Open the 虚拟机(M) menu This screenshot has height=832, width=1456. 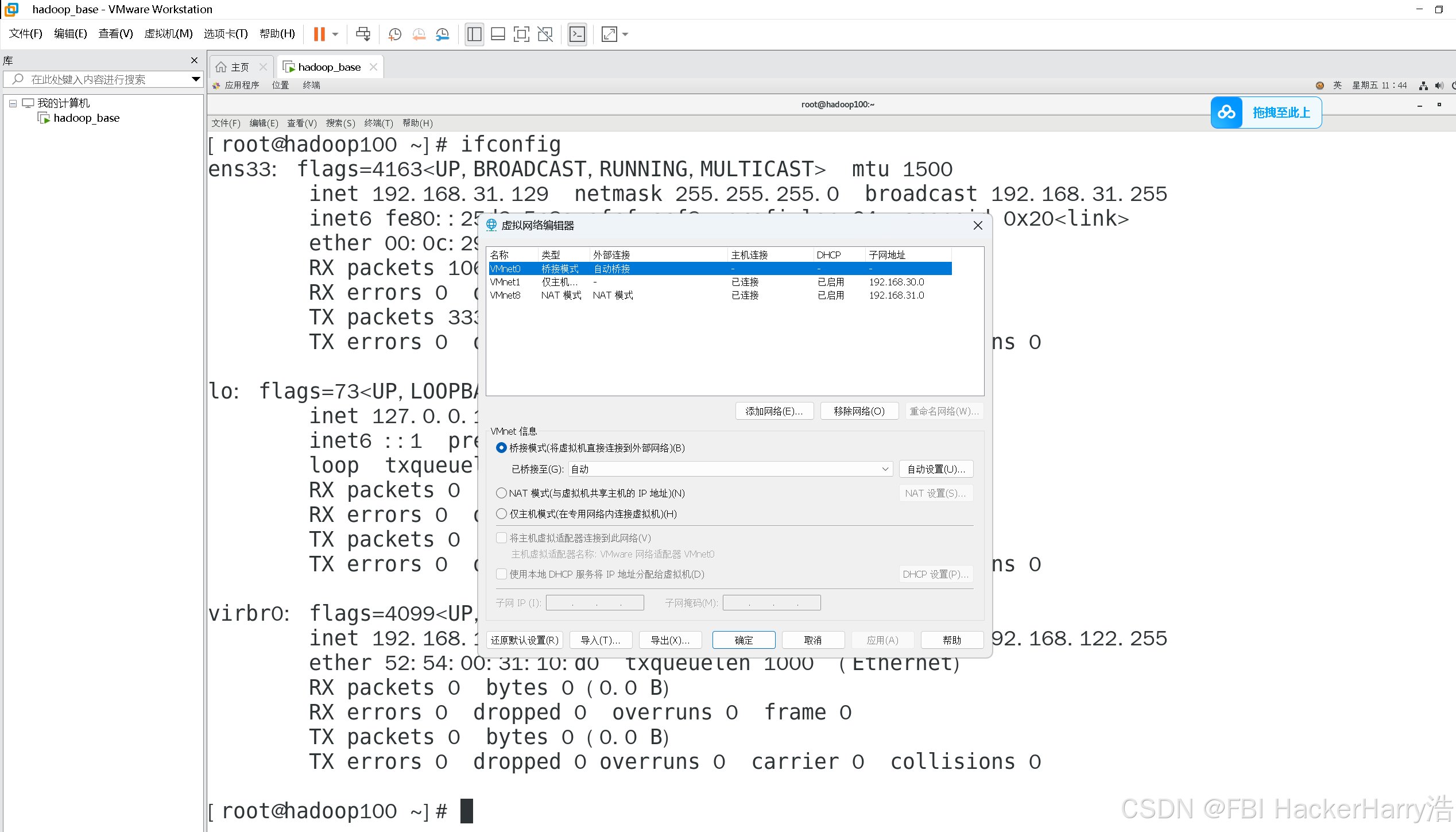tap(168, 34)
